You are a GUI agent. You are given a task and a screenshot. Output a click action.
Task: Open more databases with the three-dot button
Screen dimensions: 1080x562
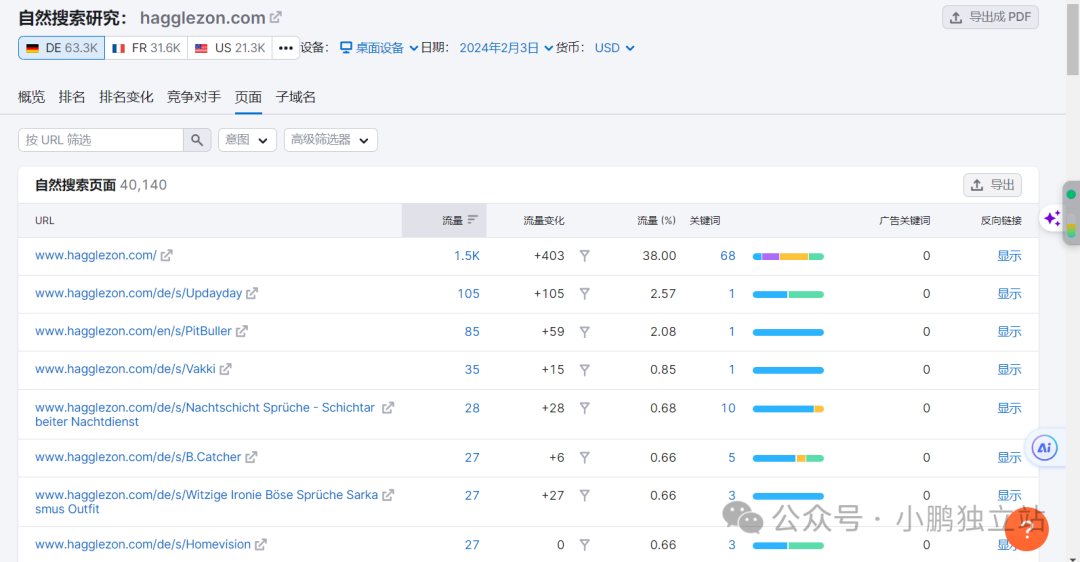click(286, 48)
